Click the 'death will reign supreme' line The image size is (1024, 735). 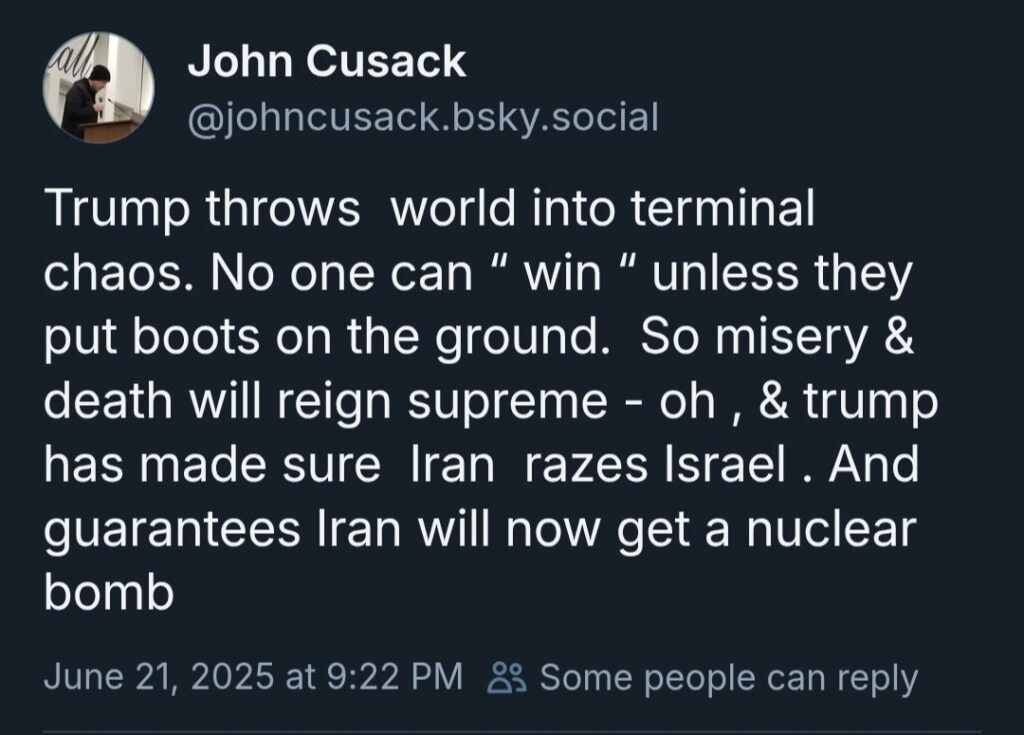(x=326, y=402)
